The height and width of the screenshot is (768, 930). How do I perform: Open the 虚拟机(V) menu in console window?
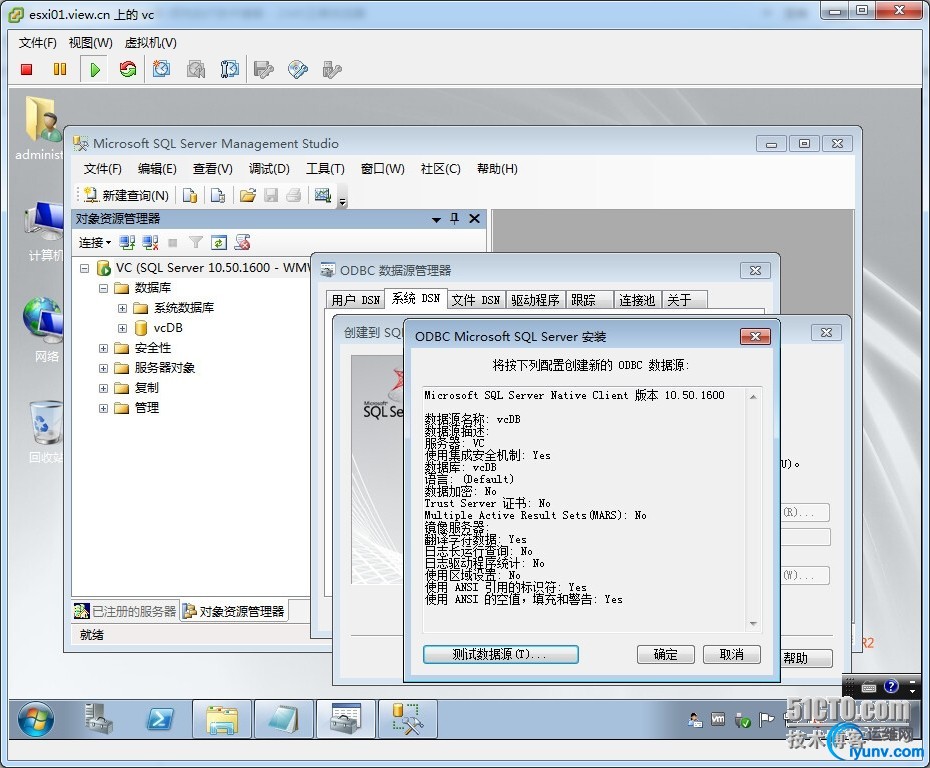click(x=151, y=43)
